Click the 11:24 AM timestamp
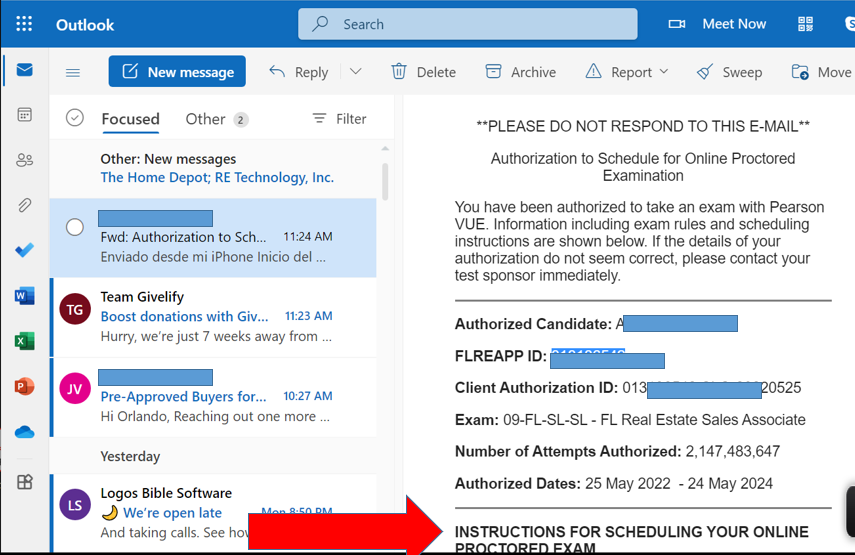 308,237
